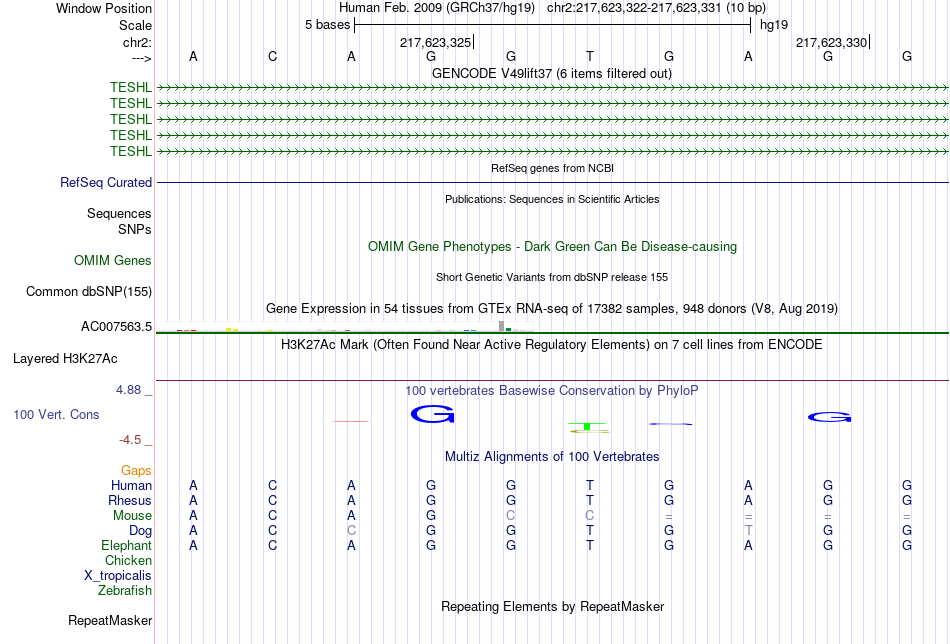Click the AC007563.5 gene label

click(x=116, y=327)
